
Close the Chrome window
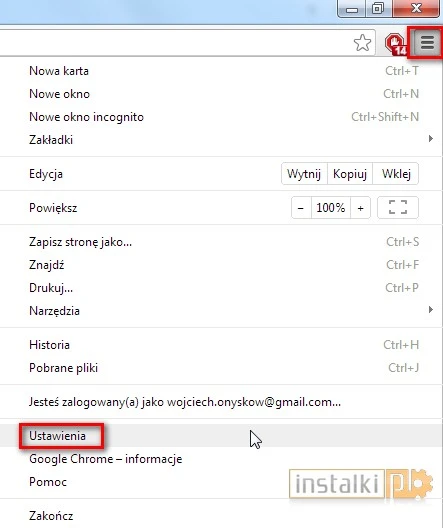pos(416,8)
